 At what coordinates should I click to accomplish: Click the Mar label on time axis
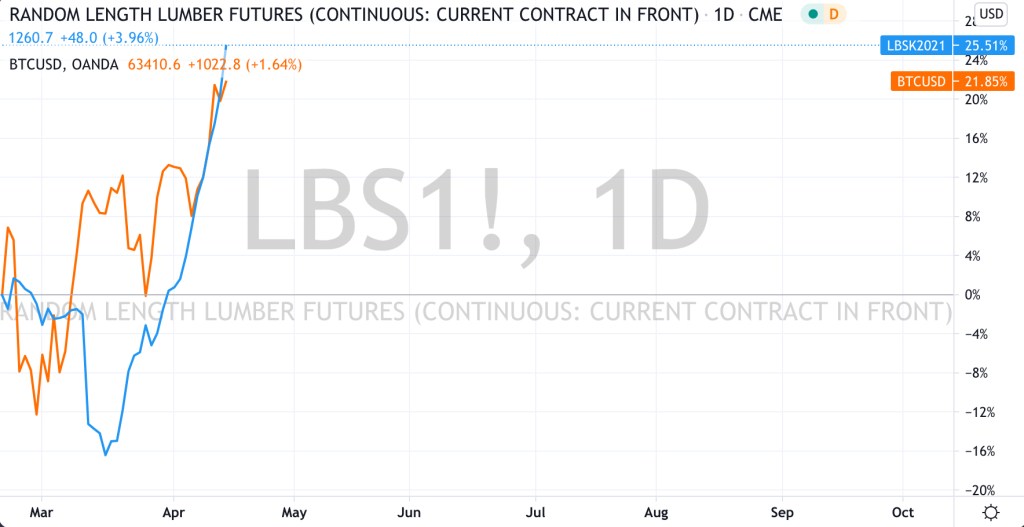pyautogui.click(x=41, y=512)
